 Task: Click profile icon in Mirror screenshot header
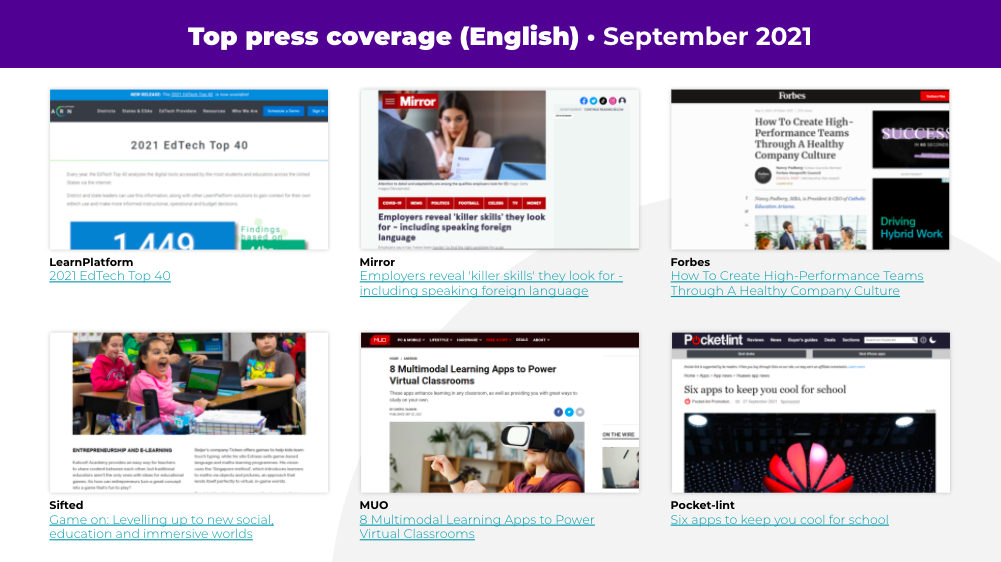pos(622,101)
